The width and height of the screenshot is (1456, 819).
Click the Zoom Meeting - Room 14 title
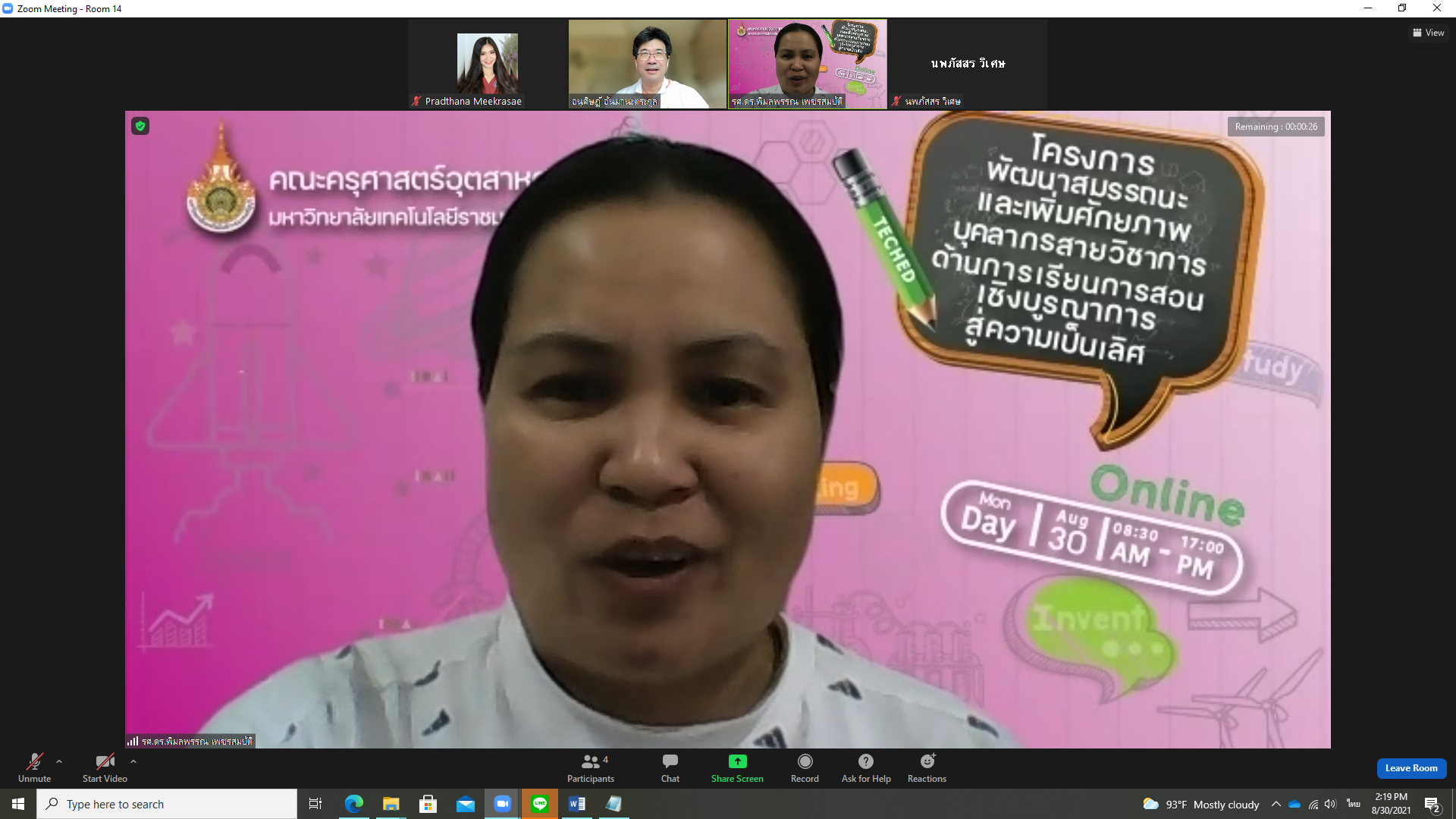[x=69, y=9]
